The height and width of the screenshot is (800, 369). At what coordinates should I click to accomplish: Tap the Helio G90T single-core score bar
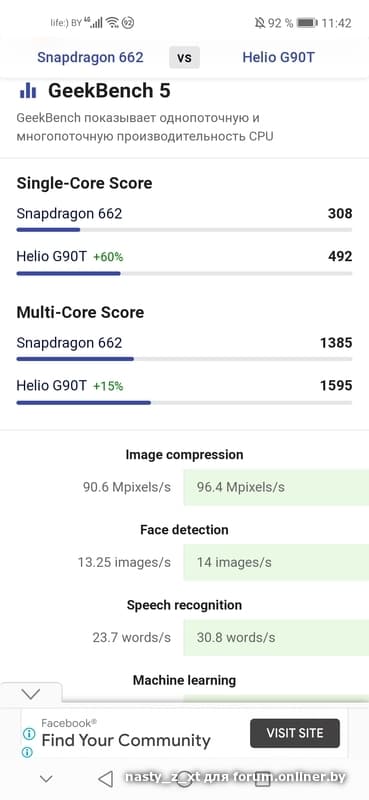[184, 273]
